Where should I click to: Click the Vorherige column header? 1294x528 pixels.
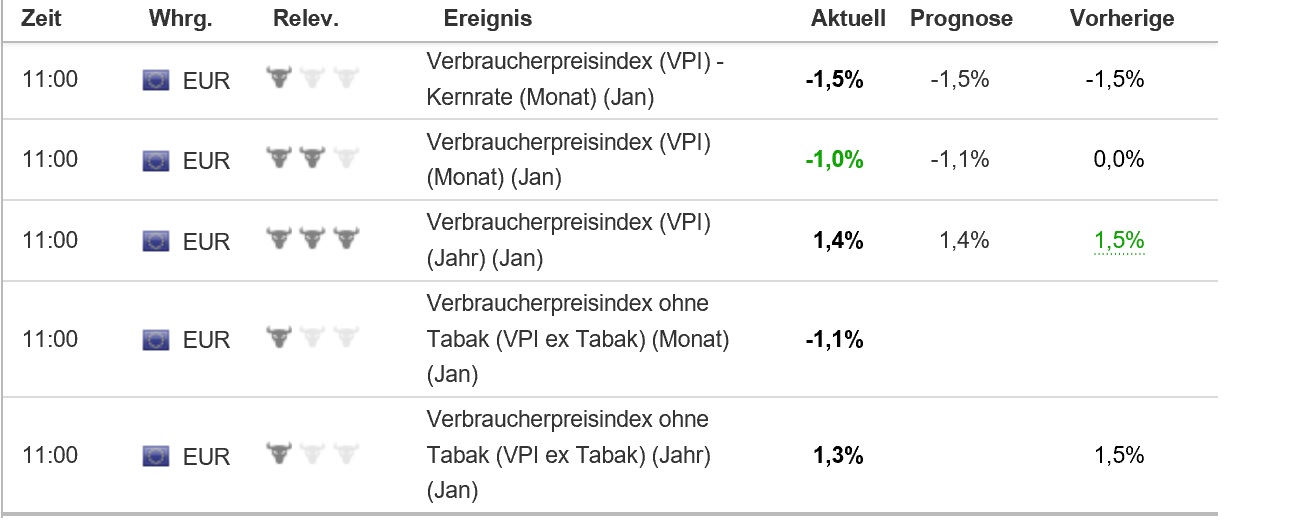(x=1122, y=19)
